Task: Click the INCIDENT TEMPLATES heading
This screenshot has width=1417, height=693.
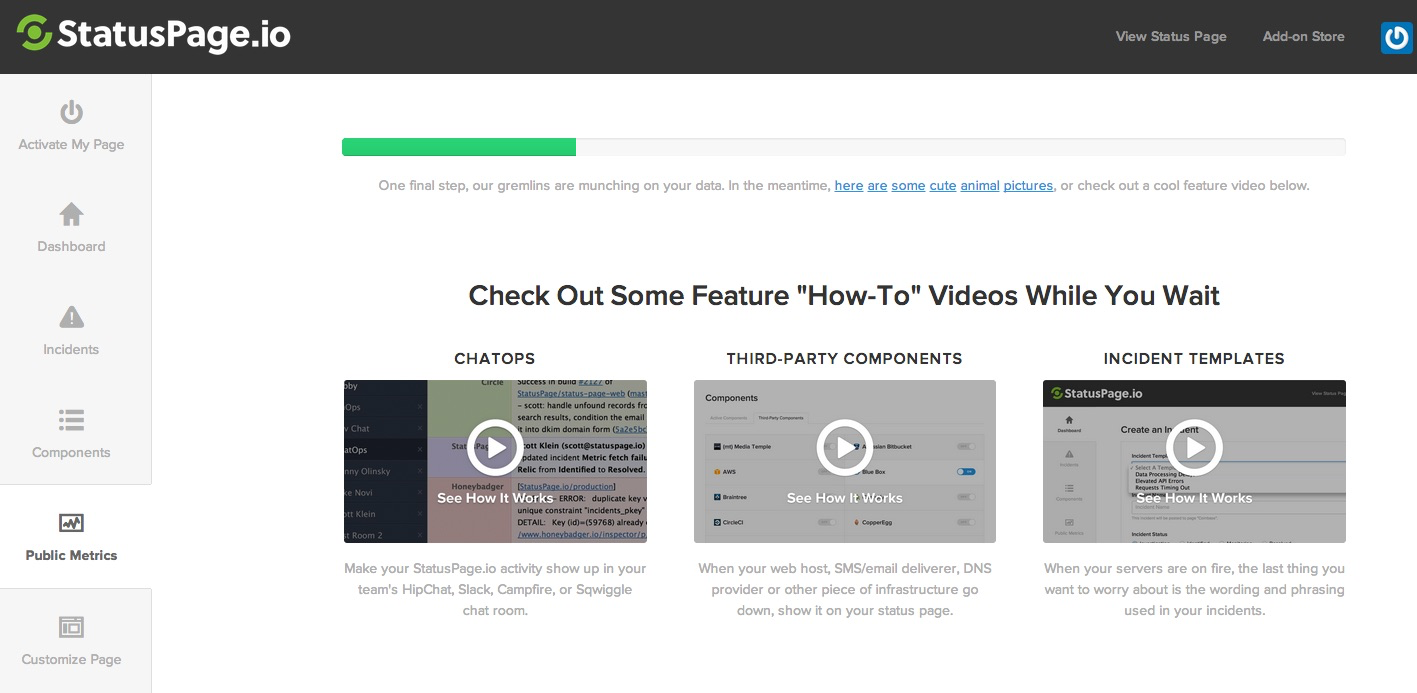Action: click(x=1194, y=358)
